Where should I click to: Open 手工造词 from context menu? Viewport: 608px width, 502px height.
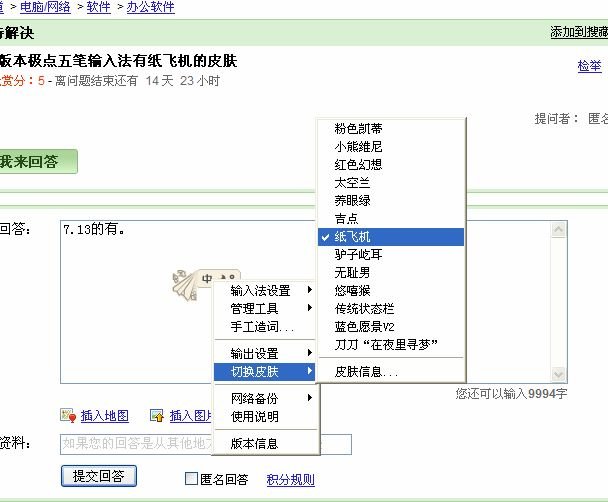click(264, 327)
